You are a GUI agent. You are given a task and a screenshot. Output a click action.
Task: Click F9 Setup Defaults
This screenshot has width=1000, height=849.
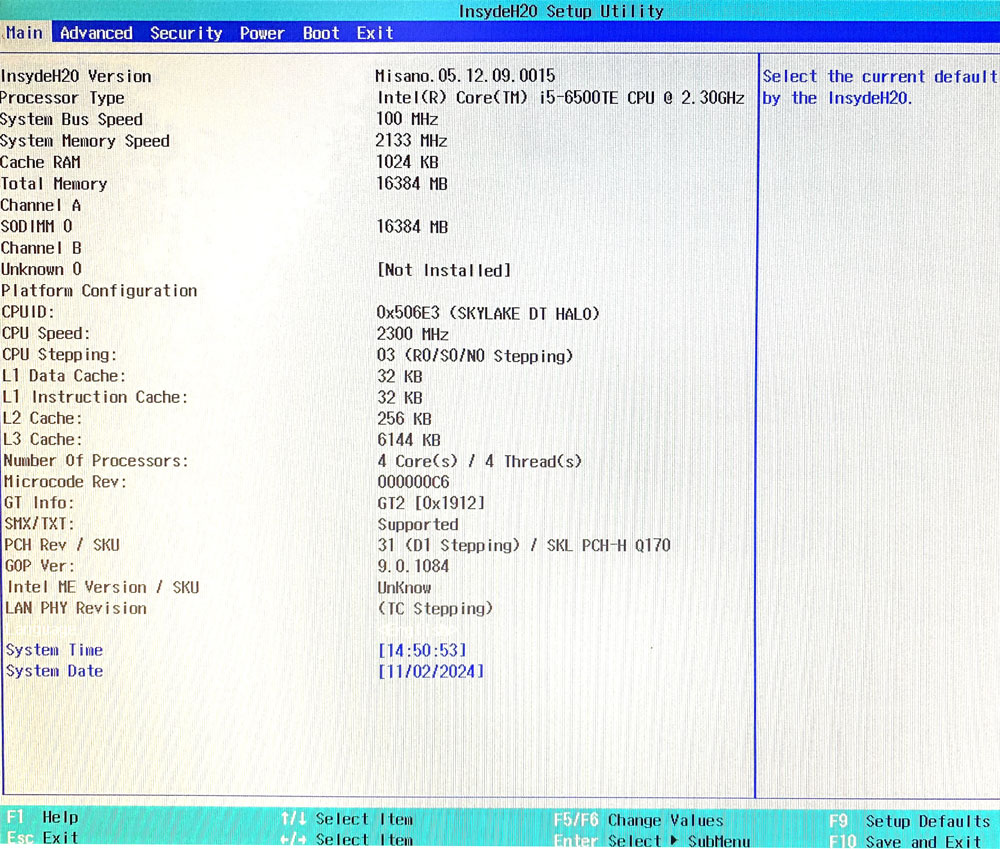click(x=909, y=820)
